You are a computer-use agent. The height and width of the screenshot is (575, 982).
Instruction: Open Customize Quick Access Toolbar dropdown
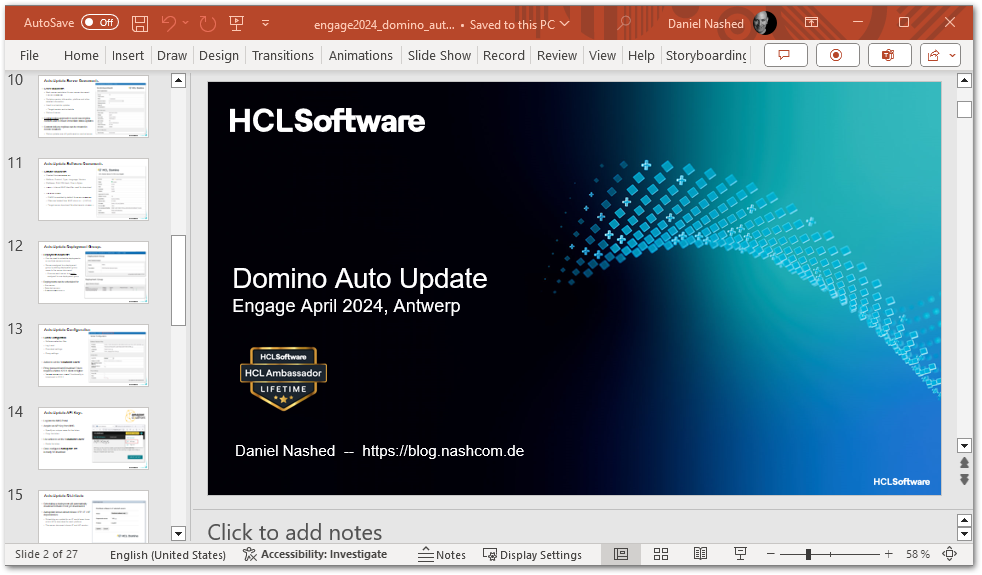266,24
